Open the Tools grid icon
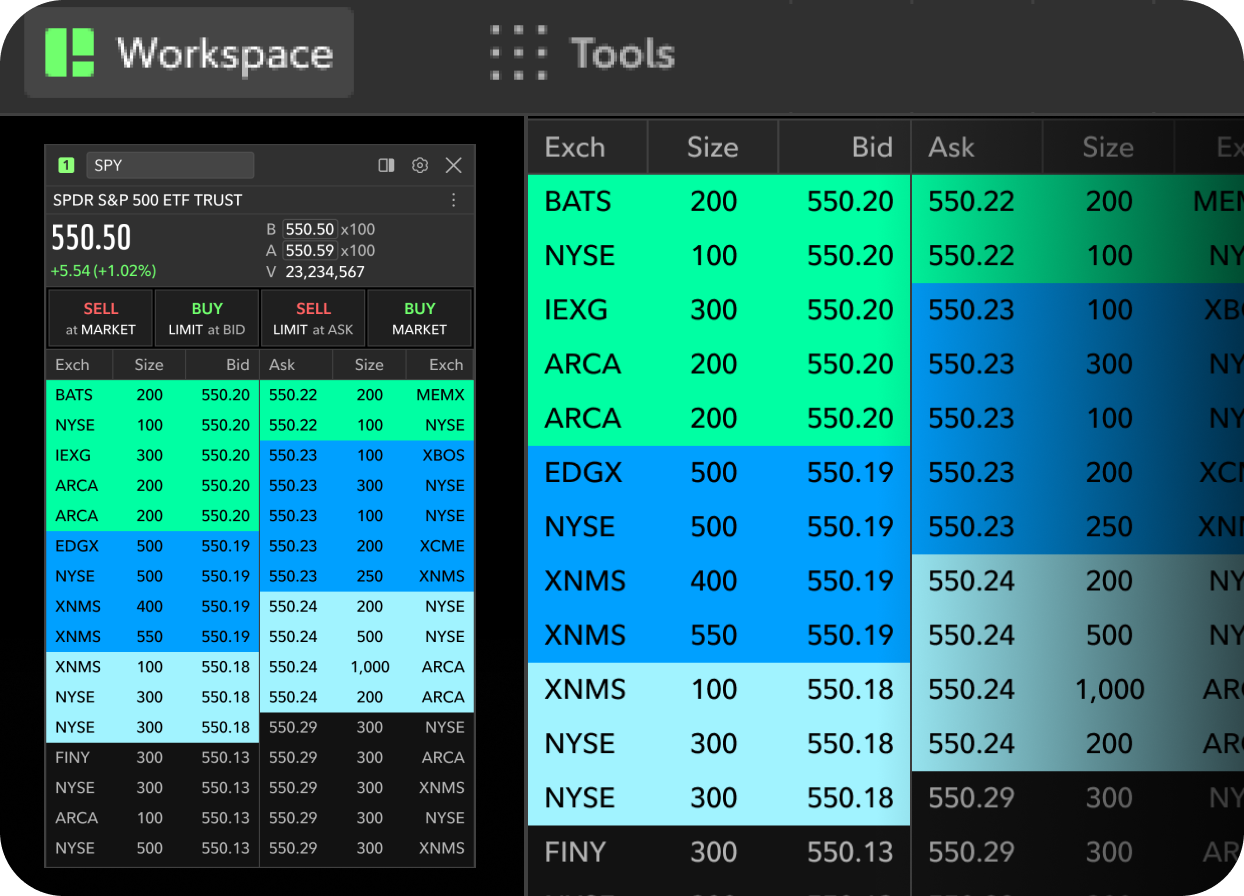Image resolution: width=1244 pixels, height=896 pixels. (518, 53)
